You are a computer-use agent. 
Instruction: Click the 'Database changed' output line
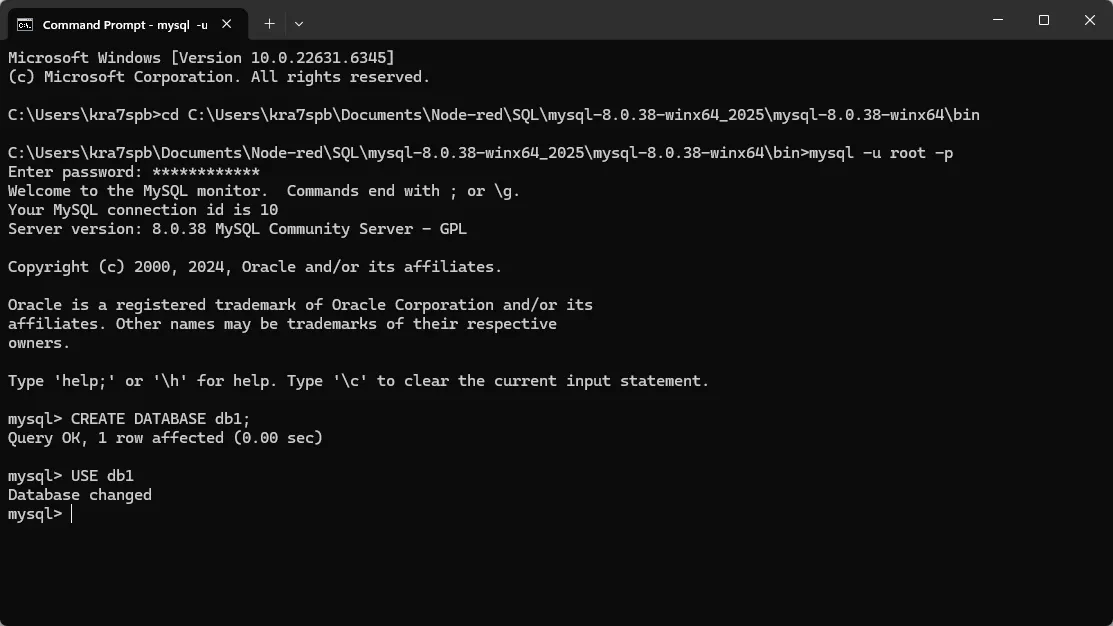[80, 495]
